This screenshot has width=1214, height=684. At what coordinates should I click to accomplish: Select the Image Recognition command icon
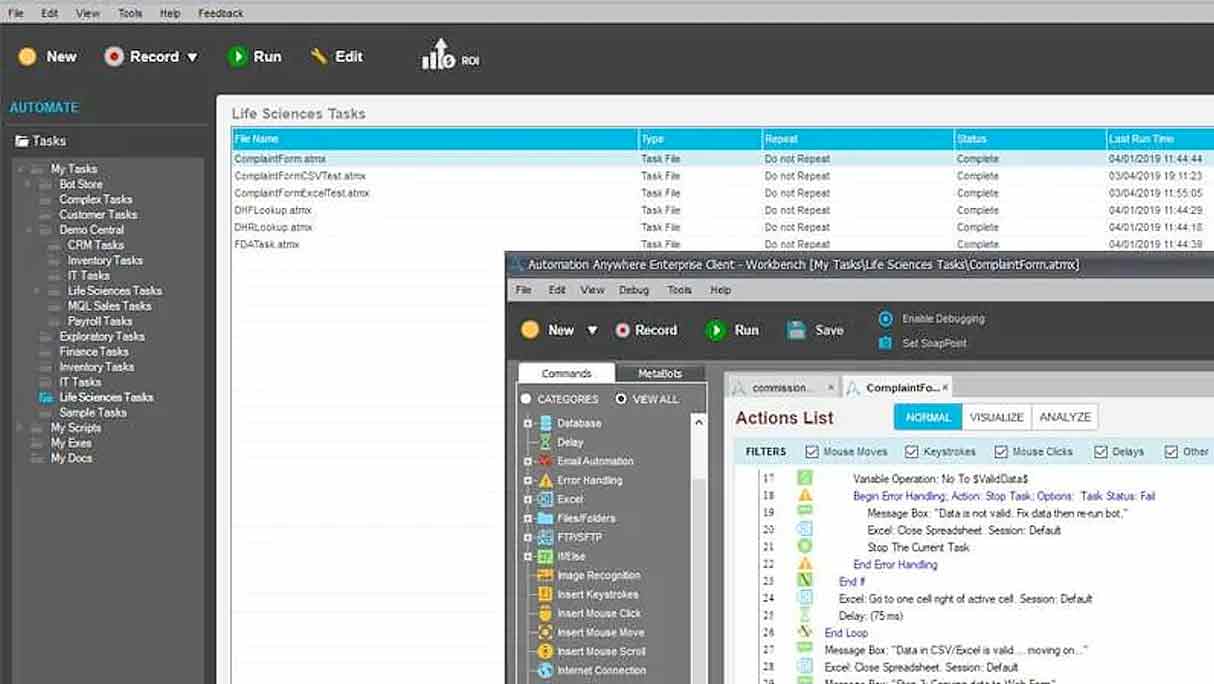tap(545, 575)
